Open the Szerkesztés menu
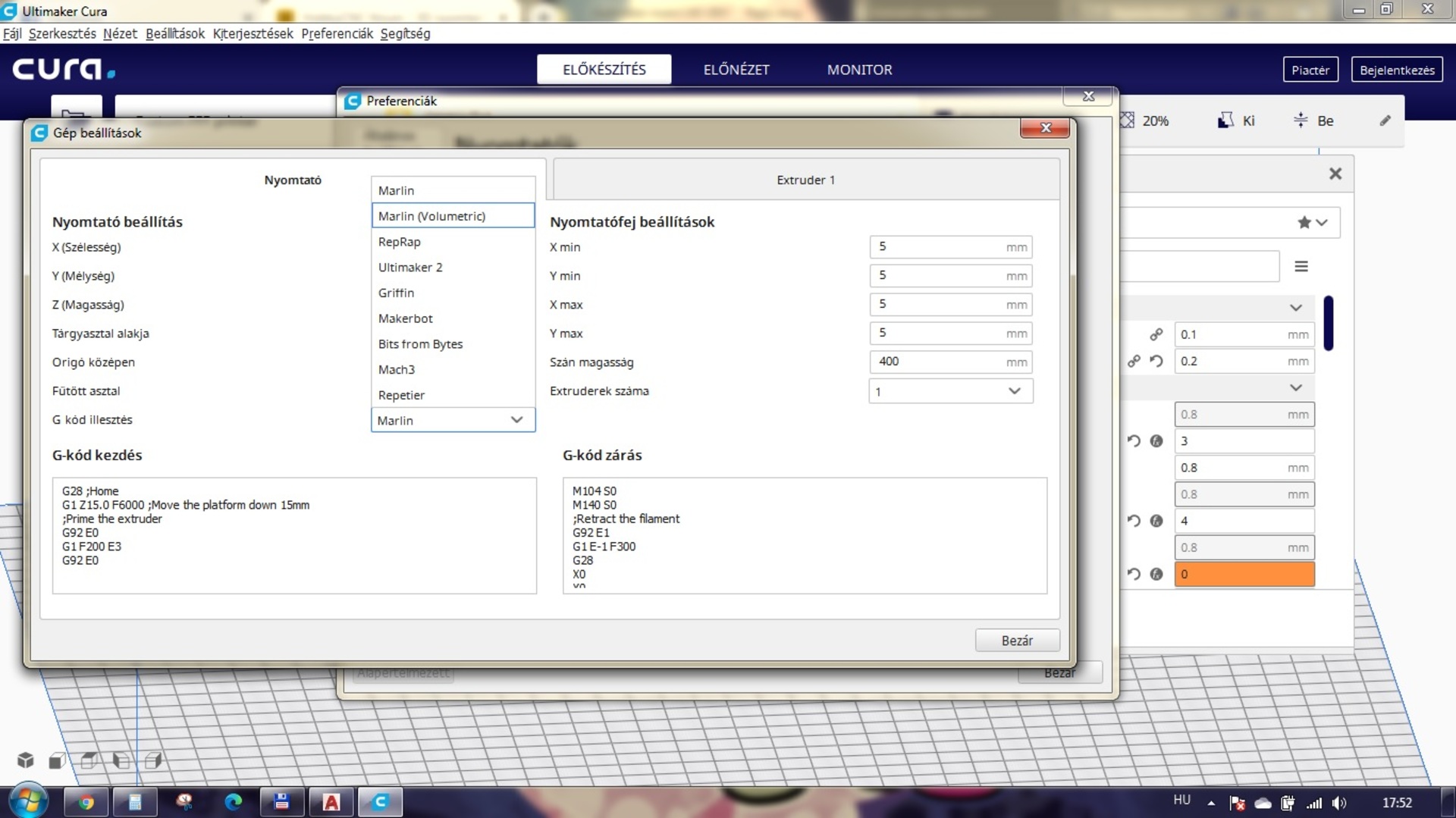Viewport: 1456px width, 818px height. coord(62,33)
